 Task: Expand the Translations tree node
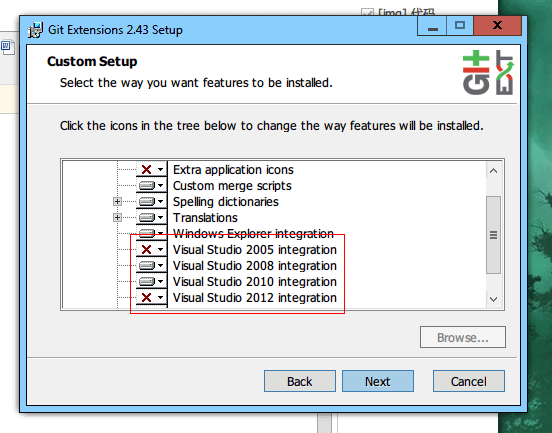click(x=117, y=218)
